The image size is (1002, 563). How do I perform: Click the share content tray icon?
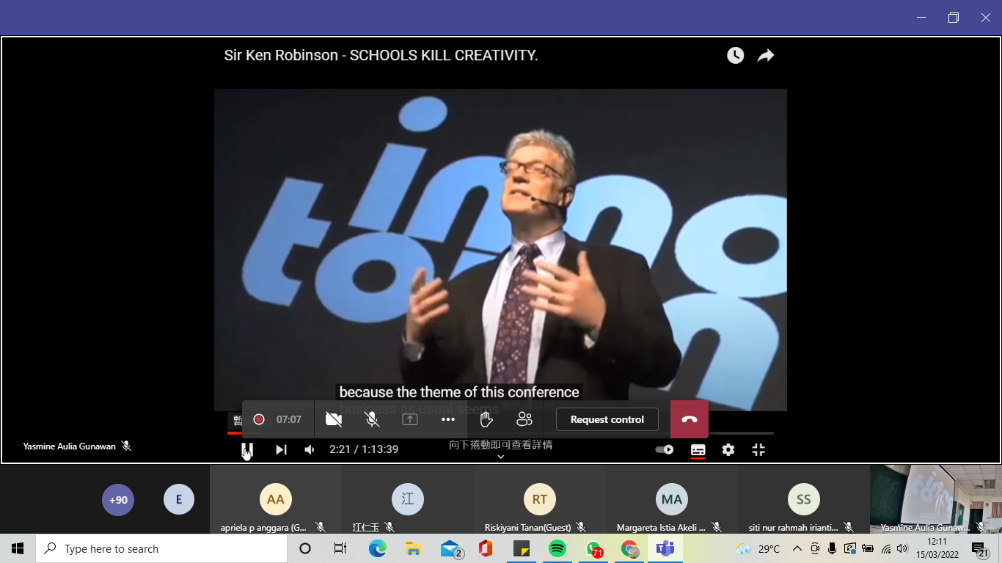click(410, 419)
